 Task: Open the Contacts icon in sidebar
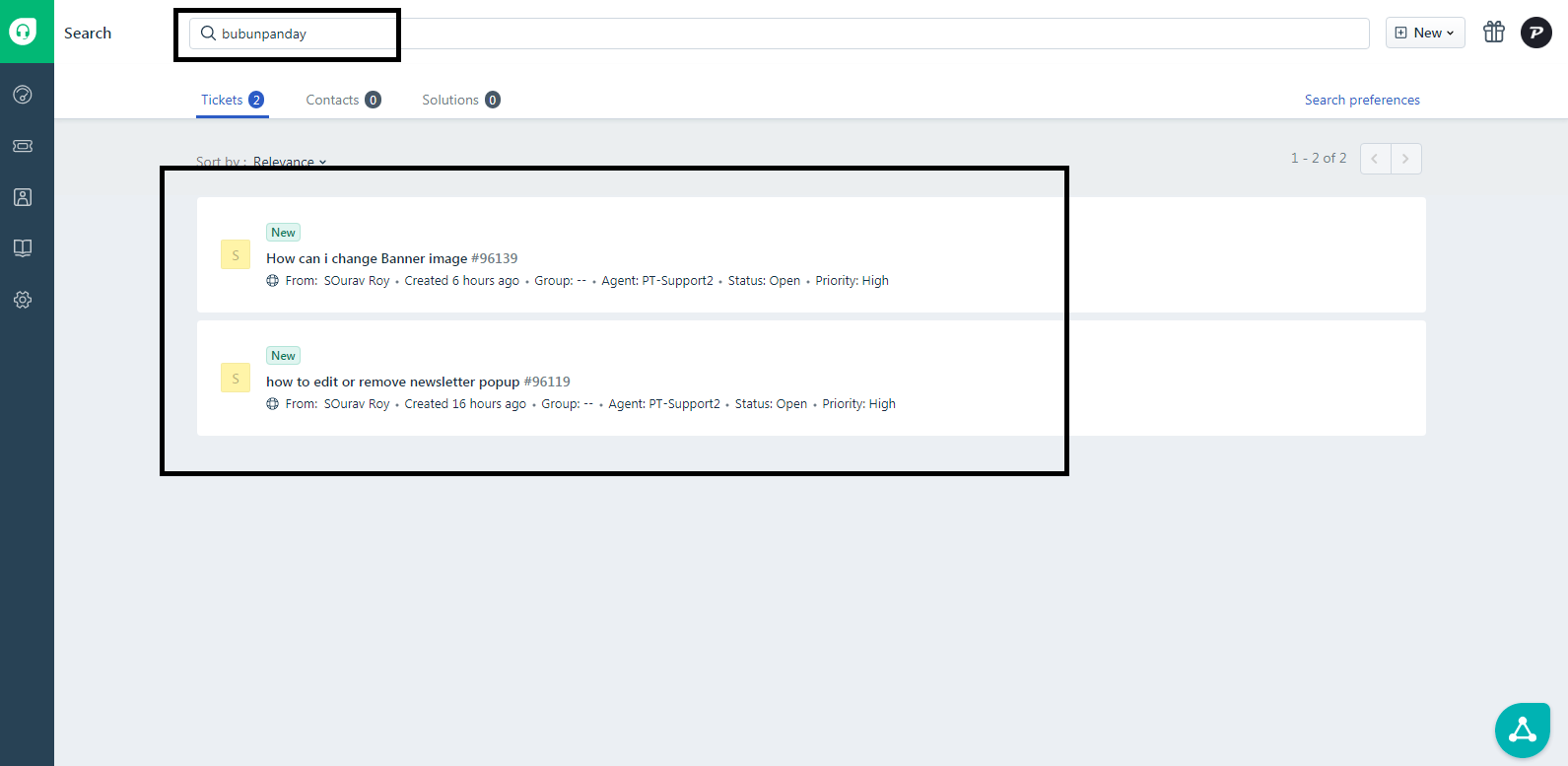click(23, 197)
